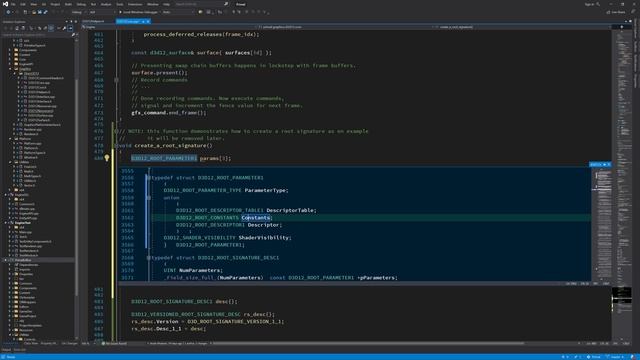Toggle Show All Files in Solution Explorer toolbar
This screenshot has width=640, height=360.
click(x=51, y=28)
